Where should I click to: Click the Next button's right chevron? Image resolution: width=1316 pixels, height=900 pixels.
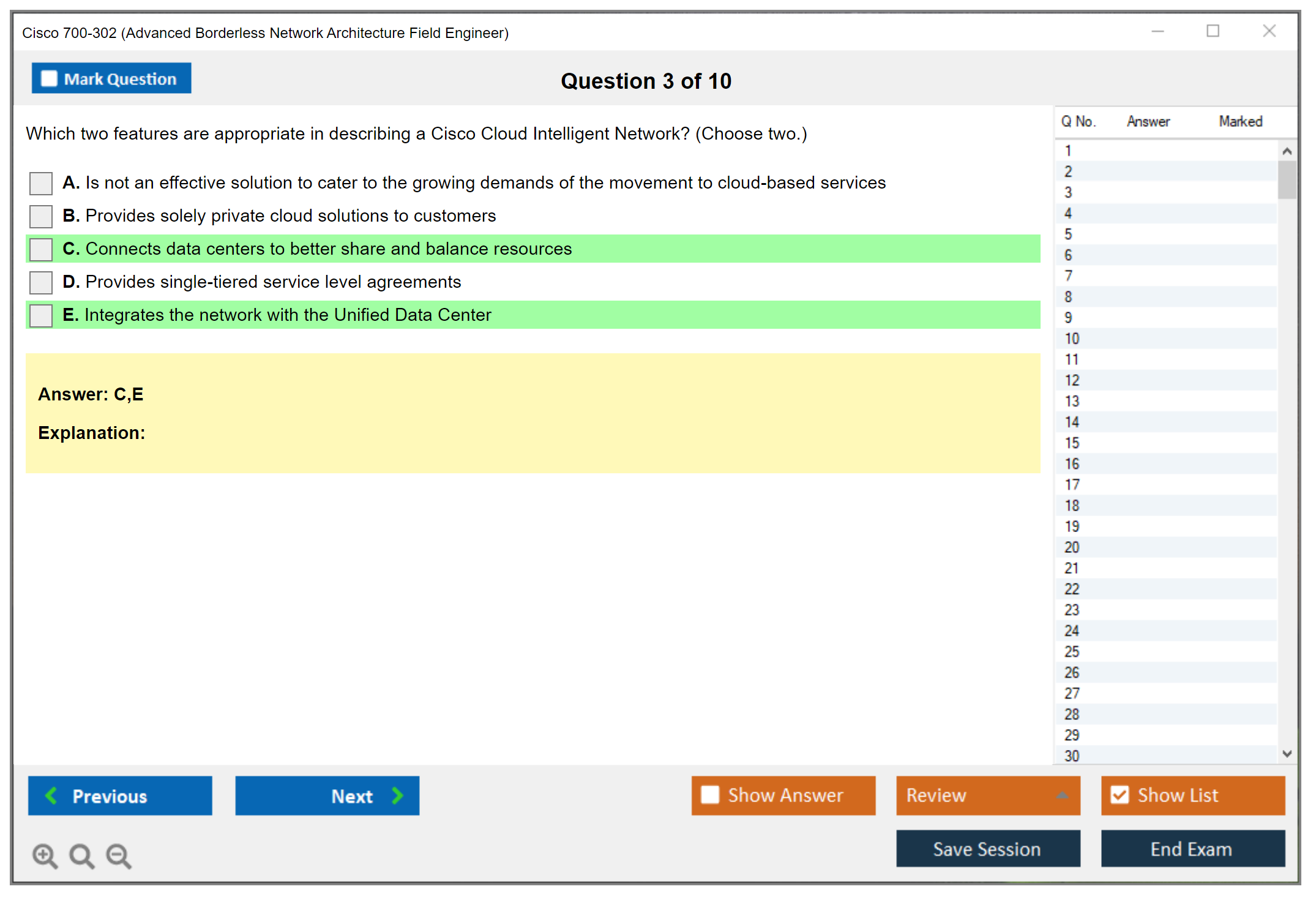pyautogui.click(x=398, y=795)
